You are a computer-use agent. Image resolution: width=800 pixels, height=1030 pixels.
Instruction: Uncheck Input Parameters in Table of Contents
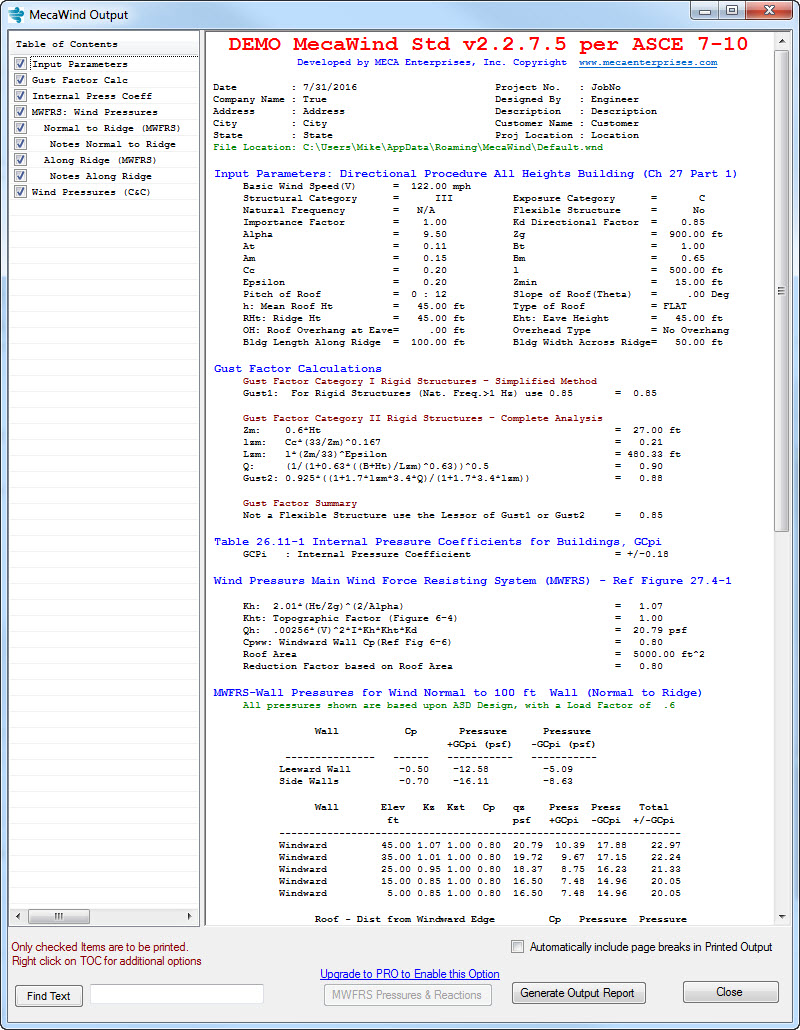click(22, 64)
